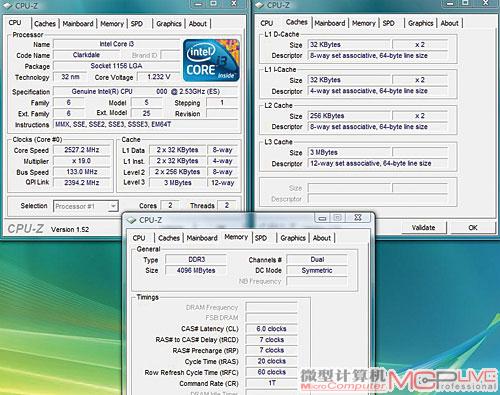Image resolution: width=500 pixels, height=395 pixels.
Task: Close the front CPU-Z memory window
Action: (x=358, y=218)
